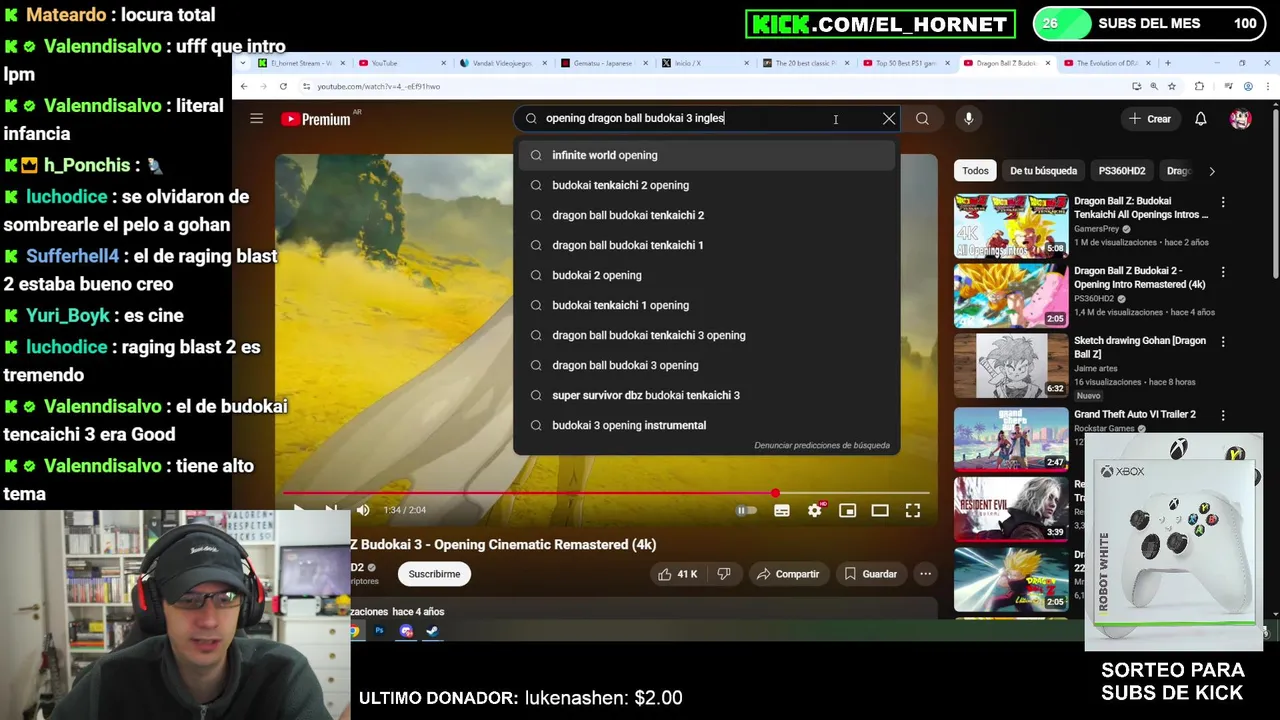
Task: Open the browser zoom magnifier icon
Action: [1153, 86]
